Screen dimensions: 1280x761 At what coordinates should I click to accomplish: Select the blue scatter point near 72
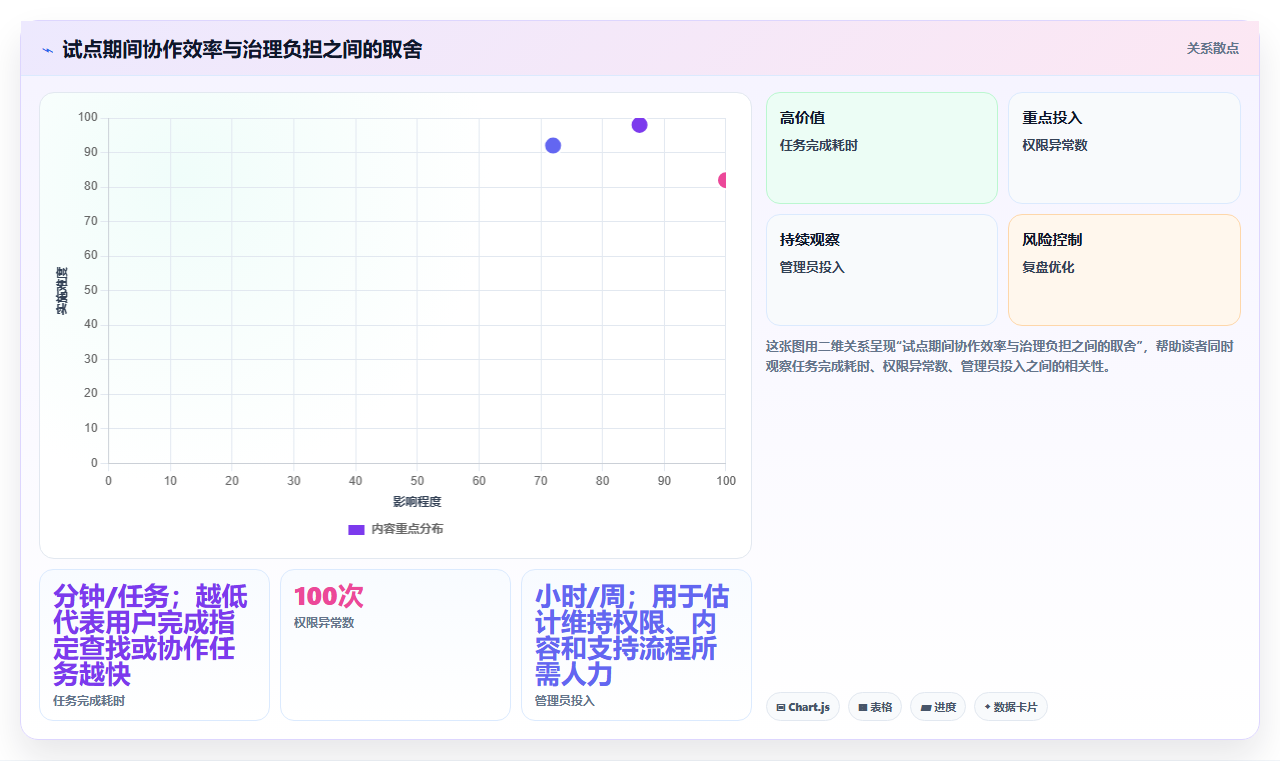553,146
